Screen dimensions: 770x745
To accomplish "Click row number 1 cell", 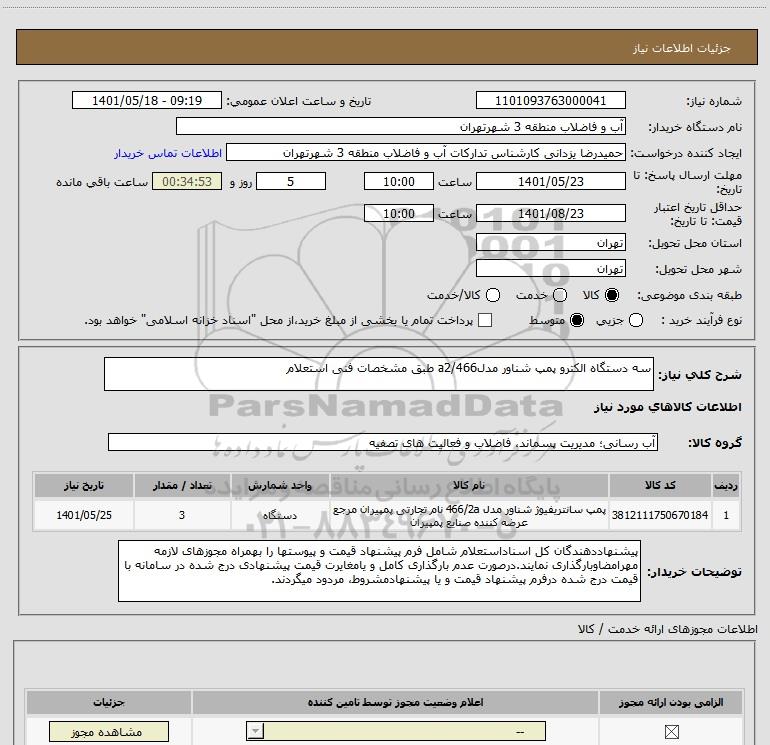I will 726,515.
